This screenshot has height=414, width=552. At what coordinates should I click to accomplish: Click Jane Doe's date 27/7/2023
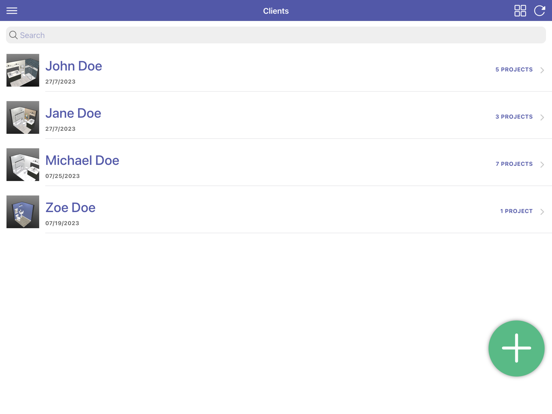coord(60,129)
